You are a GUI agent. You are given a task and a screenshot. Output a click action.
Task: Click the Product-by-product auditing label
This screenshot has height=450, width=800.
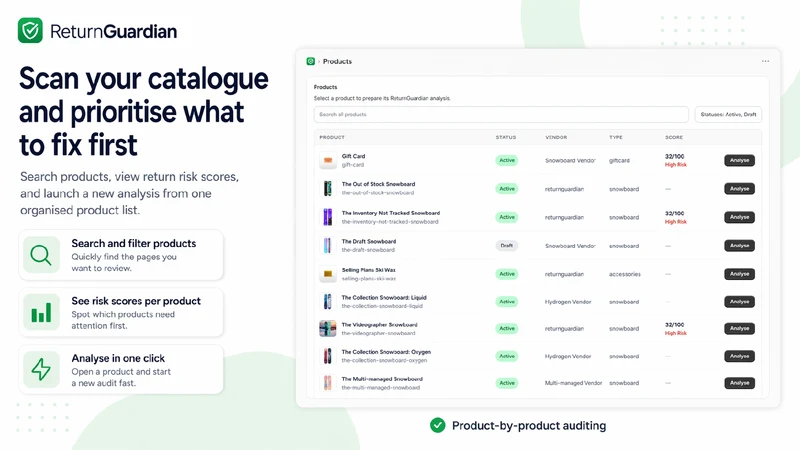pyautogui.click(x=529, y=426)
